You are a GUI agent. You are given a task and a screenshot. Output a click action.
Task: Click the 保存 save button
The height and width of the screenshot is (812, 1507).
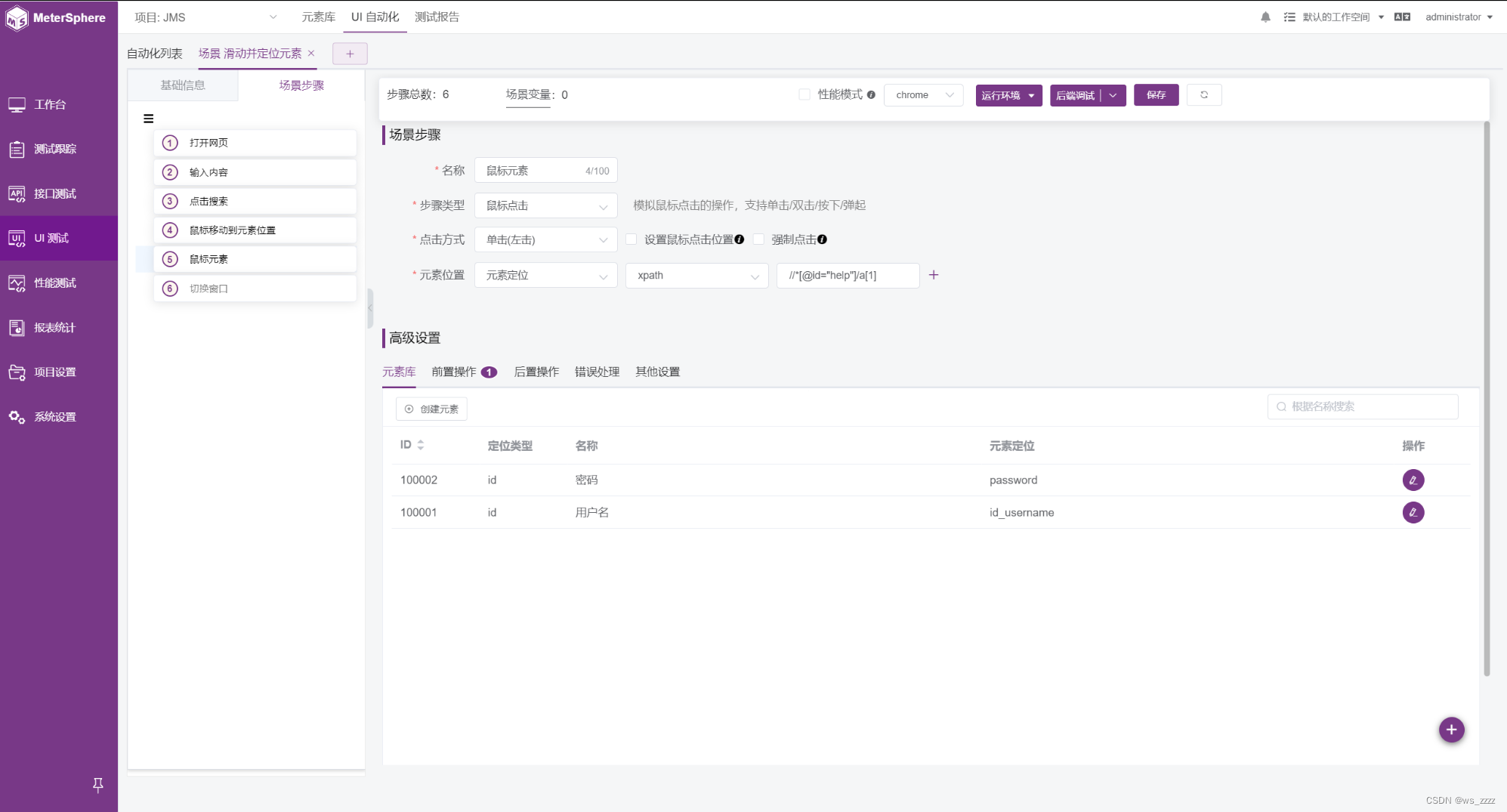(x=1156, y=95)
